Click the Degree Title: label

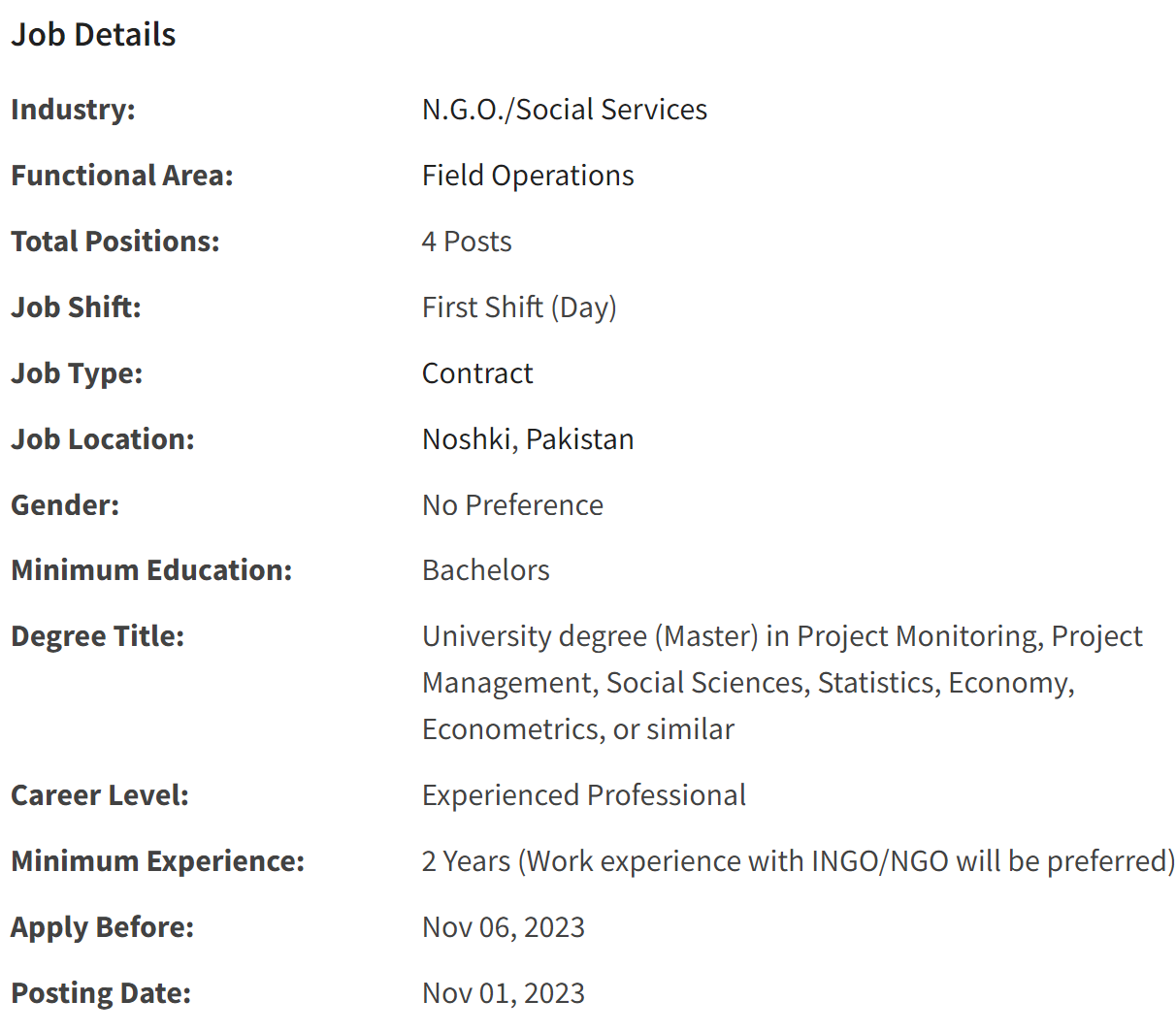tap(97, 636)
